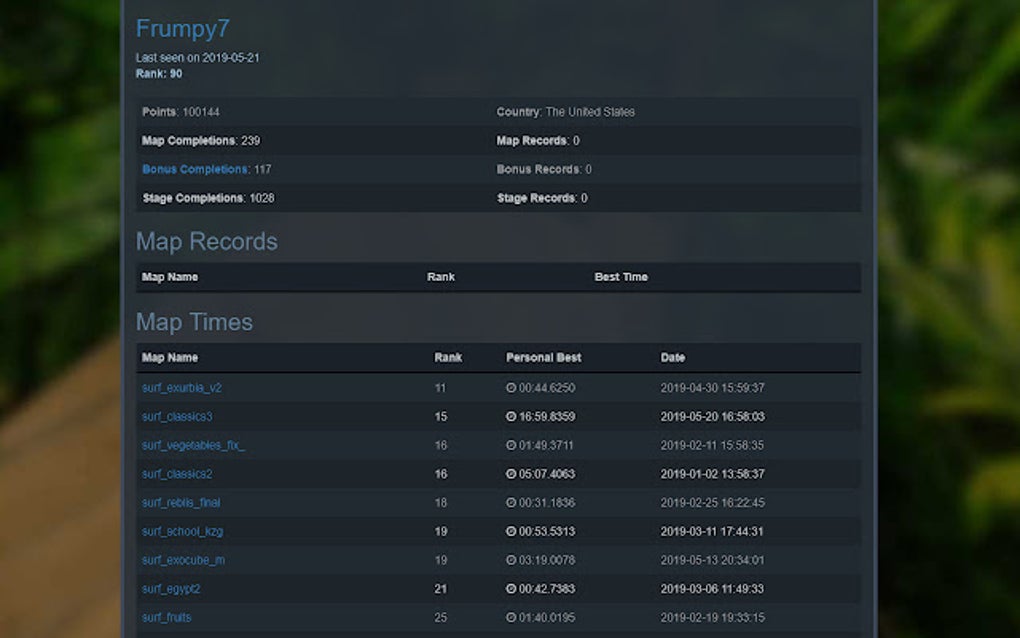The height and width of the screenshot is (638, 1020).
Task: Select the Bonus Records: 0 stat
Action: (544, 169)
